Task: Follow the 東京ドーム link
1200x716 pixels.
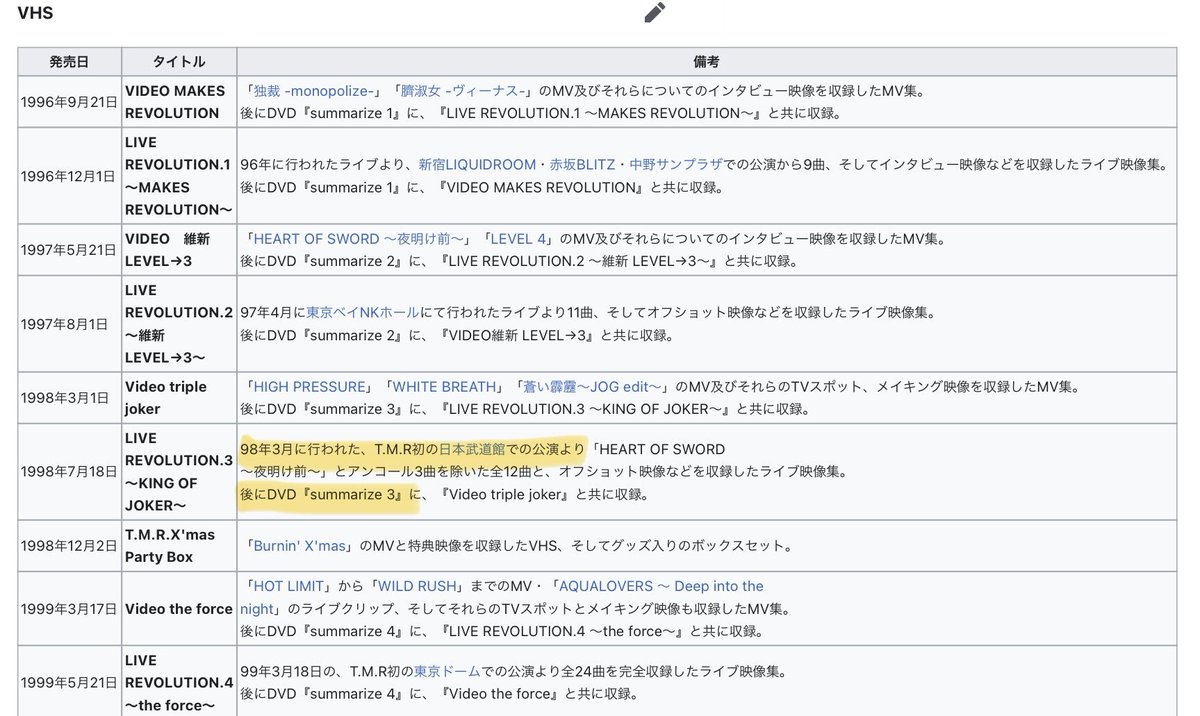Action: (x=447, y=671)
